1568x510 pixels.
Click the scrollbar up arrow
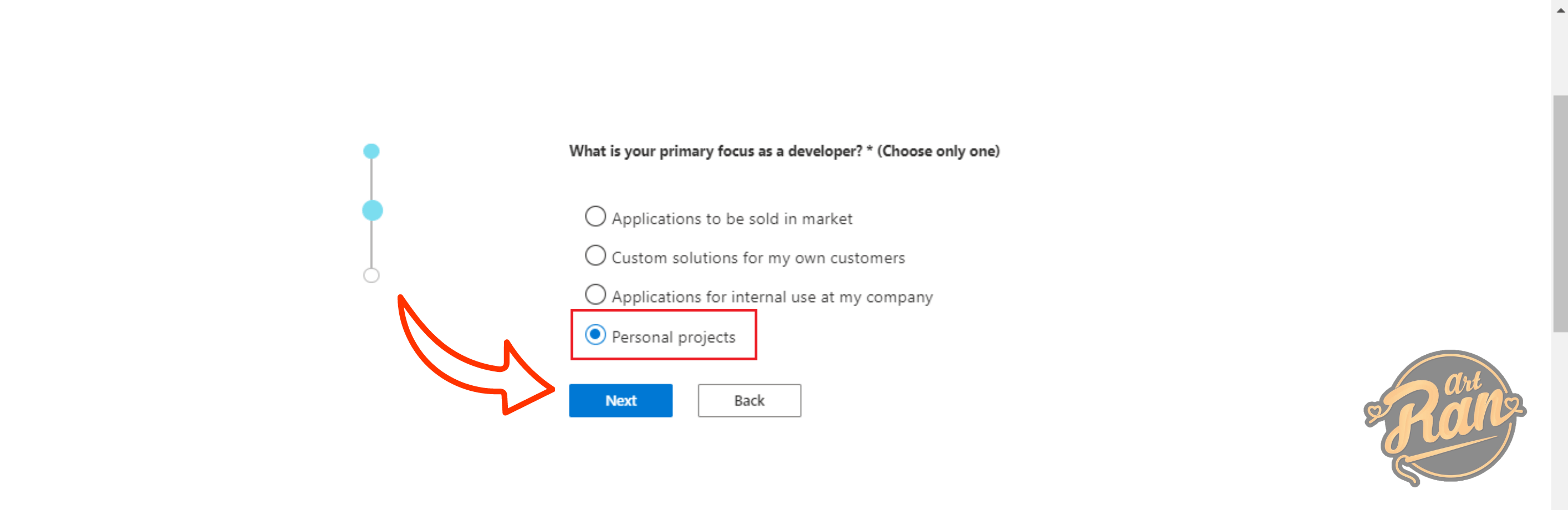coord(1560,9)
